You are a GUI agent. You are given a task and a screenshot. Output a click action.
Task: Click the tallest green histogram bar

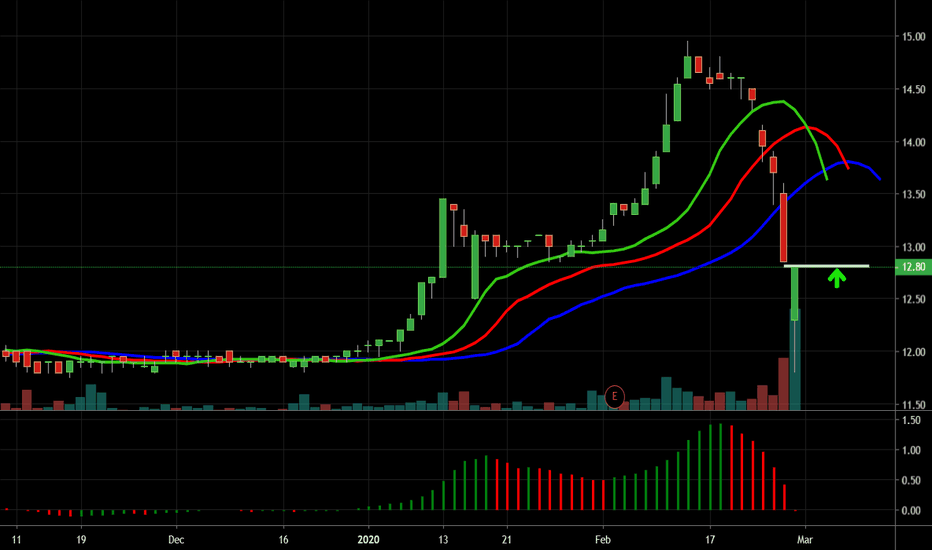click(720, 467)
